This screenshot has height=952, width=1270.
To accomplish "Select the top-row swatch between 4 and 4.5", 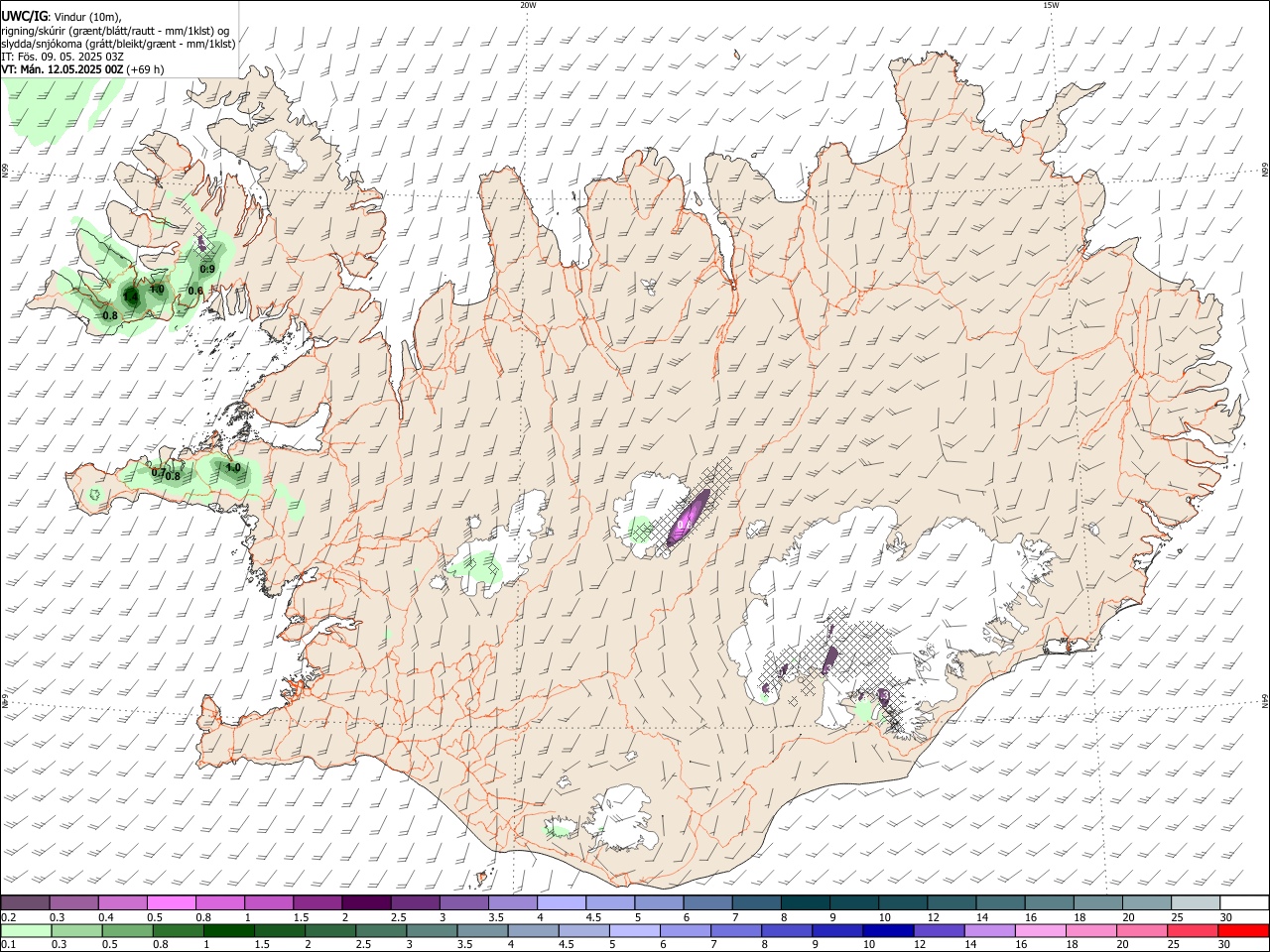I will (x=560, y=902).
